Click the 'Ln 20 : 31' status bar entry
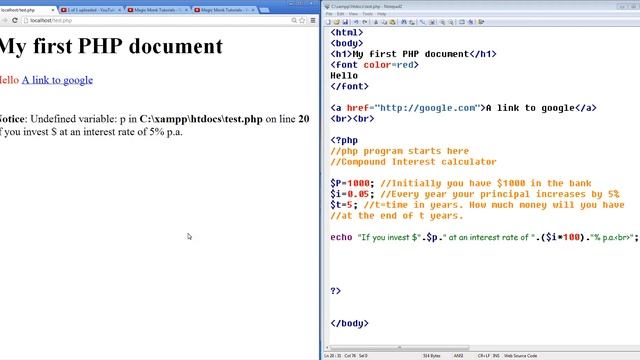 pyautogui.click(x=332, y=356)
